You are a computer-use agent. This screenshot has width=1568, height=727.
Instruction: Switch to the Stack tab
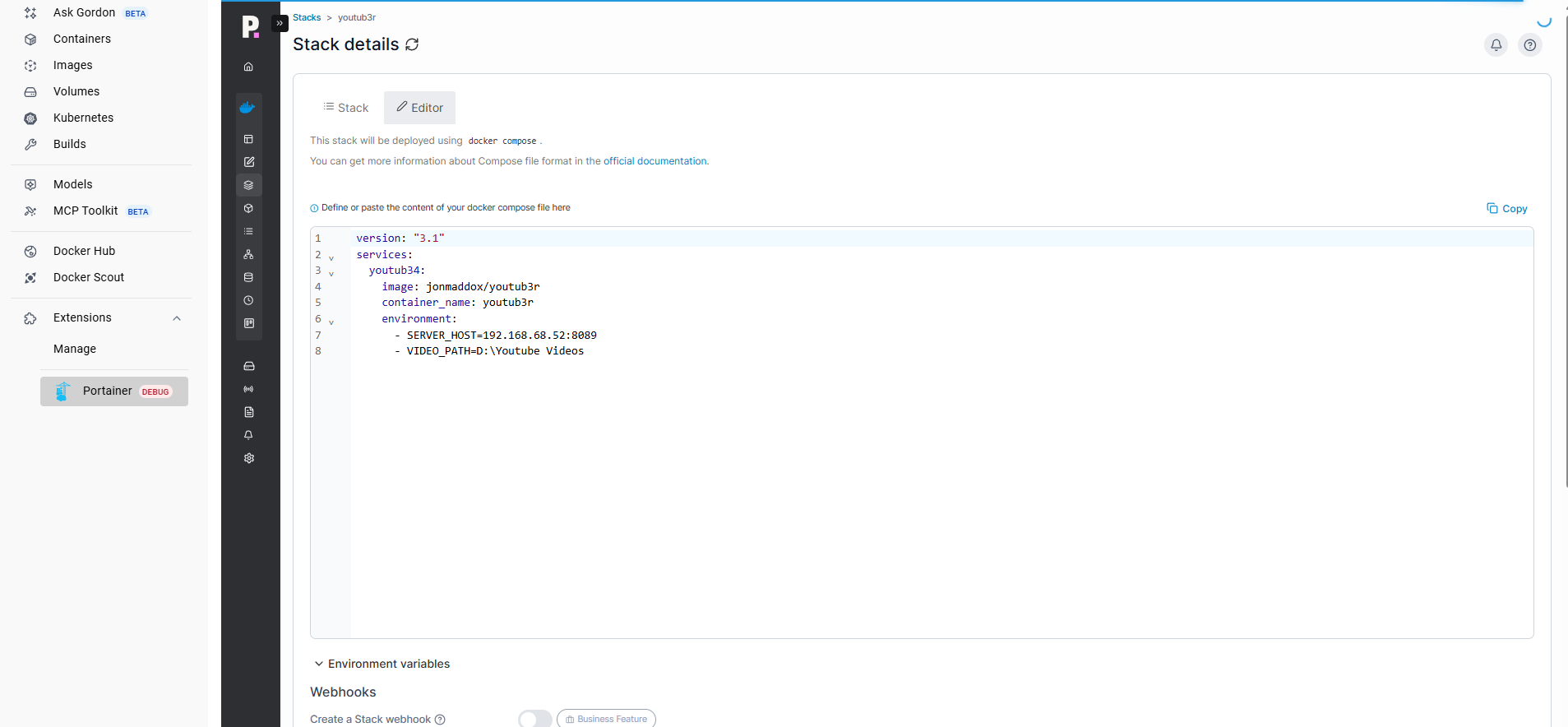coord(345,108)
